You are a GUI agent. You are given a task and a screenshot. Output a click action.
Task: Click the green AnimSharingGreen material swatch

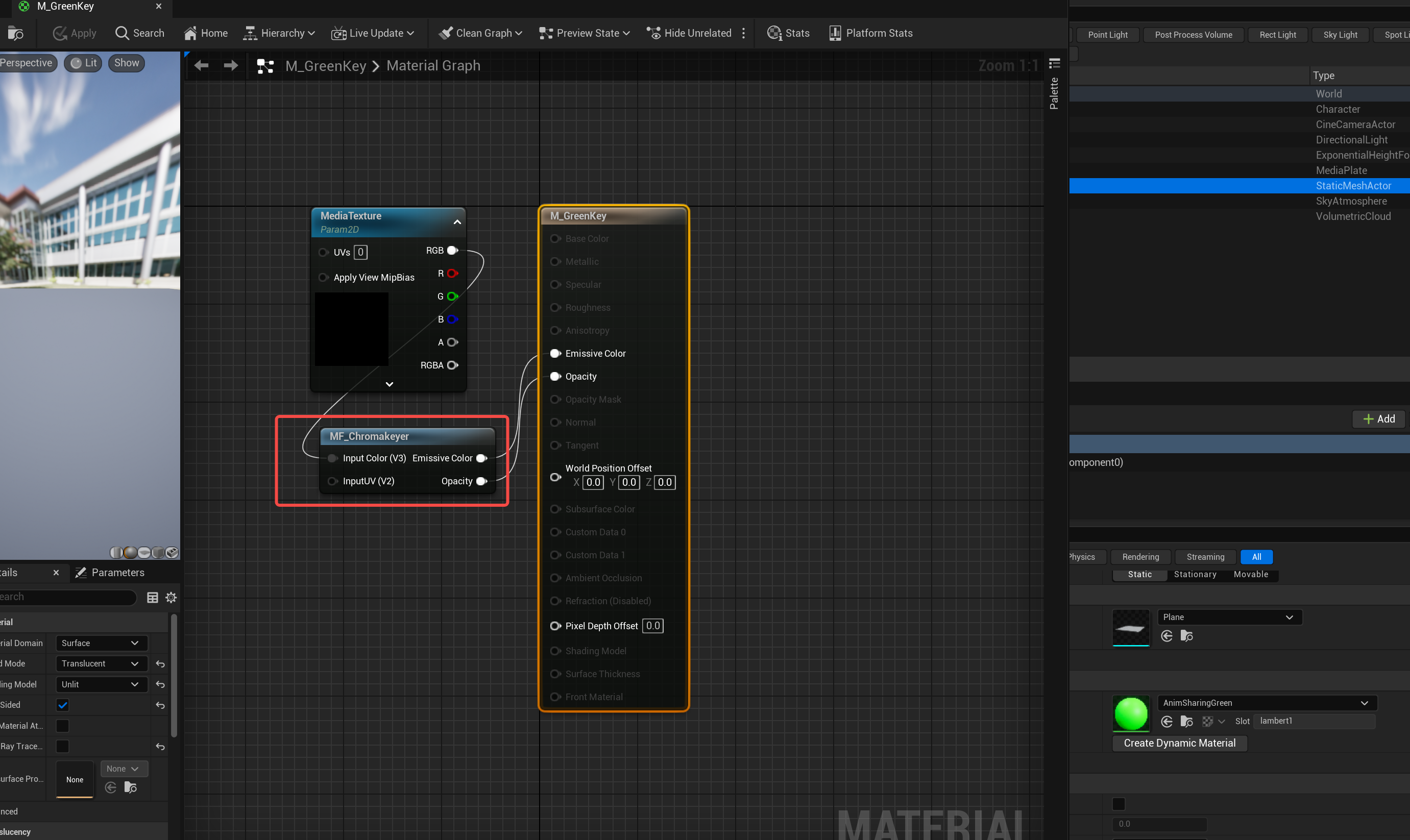pos(1130,713)
